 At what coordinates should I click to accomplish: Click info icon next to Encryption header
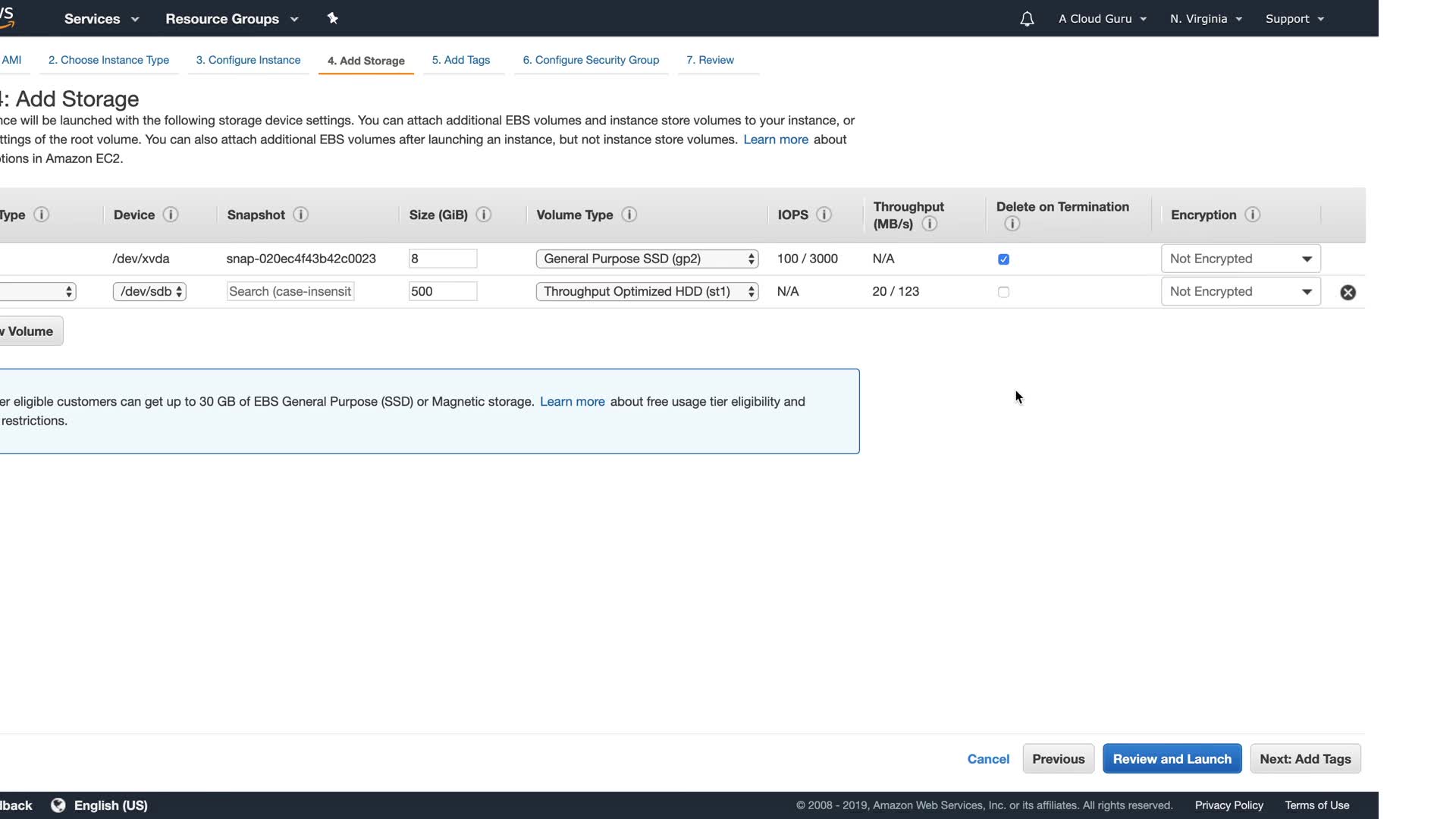1253,215
